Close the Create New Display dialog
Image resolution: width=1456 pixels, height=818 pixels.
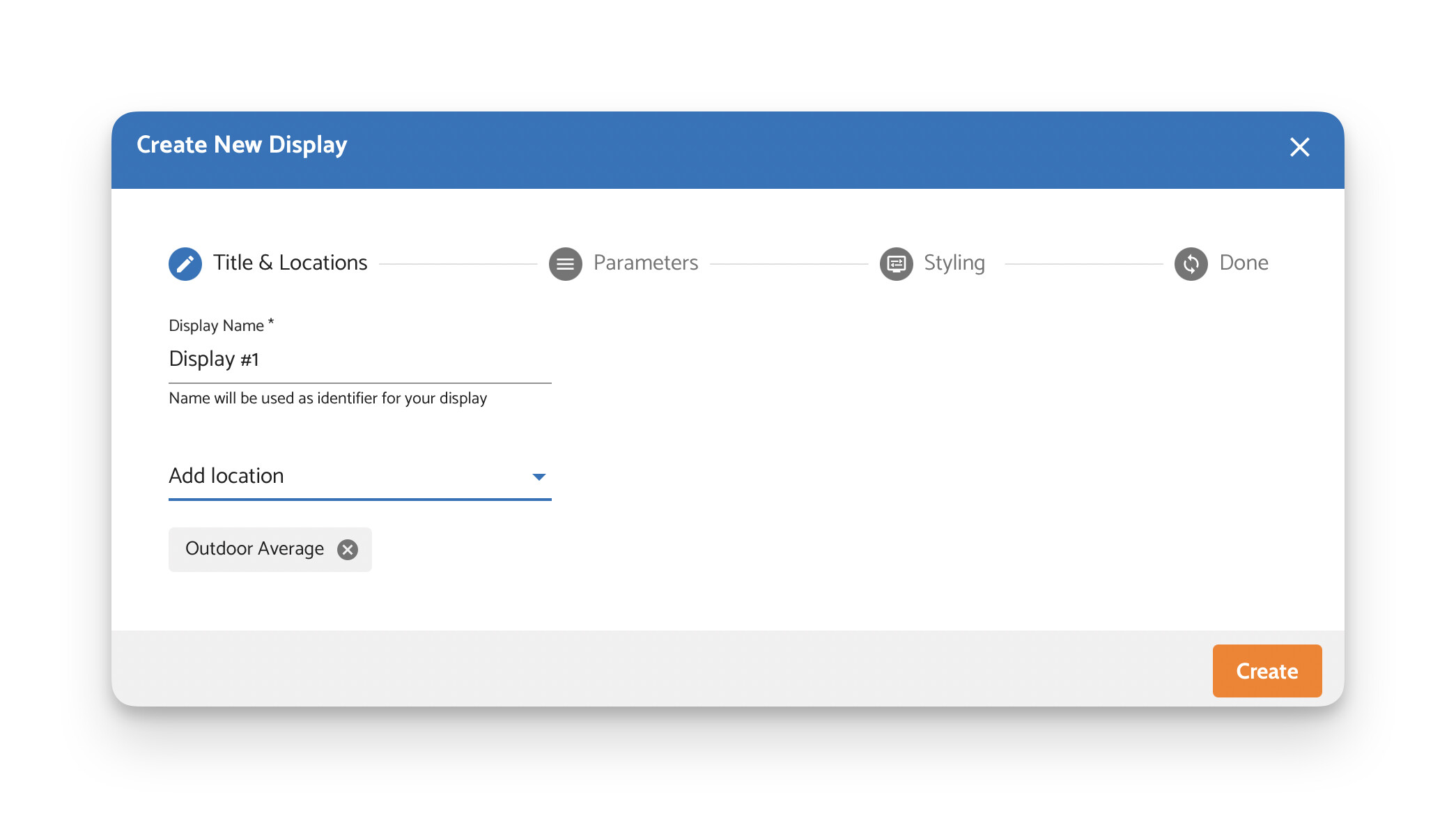pyautogui.click(x=1299, y=147)
